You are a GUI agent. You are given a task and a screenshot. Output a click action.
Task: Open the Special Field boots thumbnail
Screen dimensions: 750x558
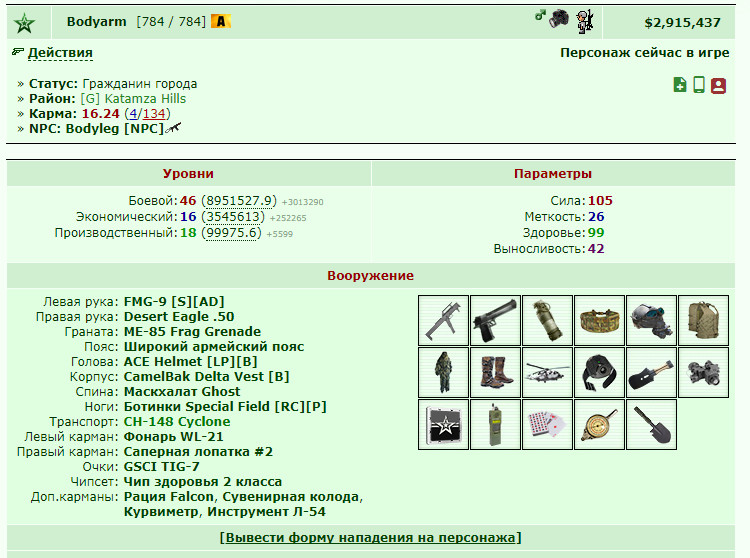click(496, 372)
